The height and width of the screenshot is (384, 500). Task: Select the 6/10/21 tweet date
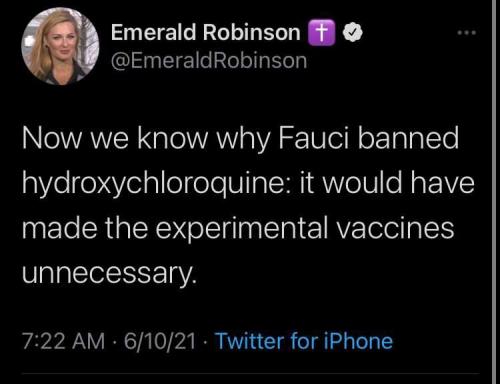tap(160, 341)
